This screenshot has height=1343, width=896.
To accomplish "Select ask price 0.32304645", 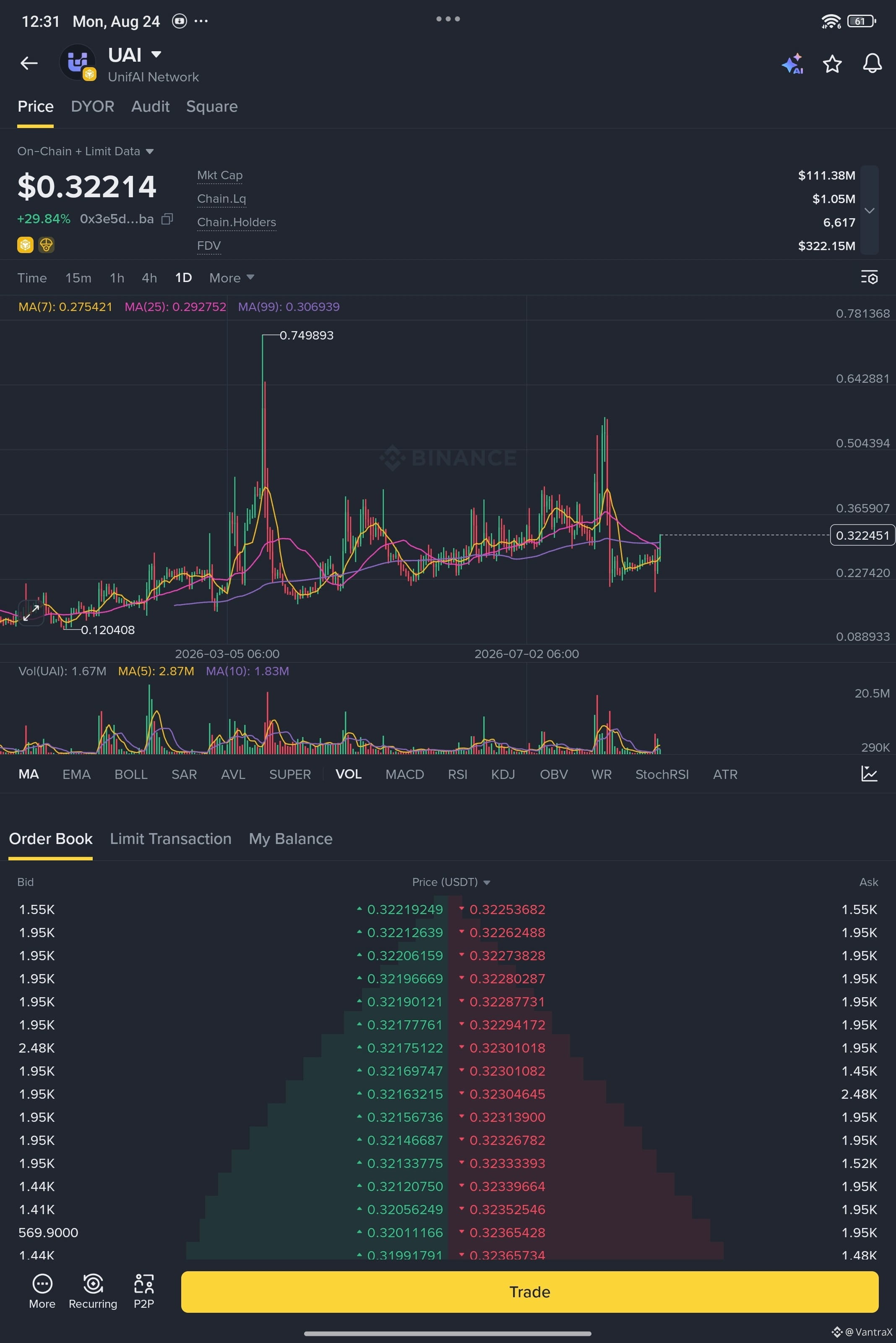I will tap(508, 1094).
